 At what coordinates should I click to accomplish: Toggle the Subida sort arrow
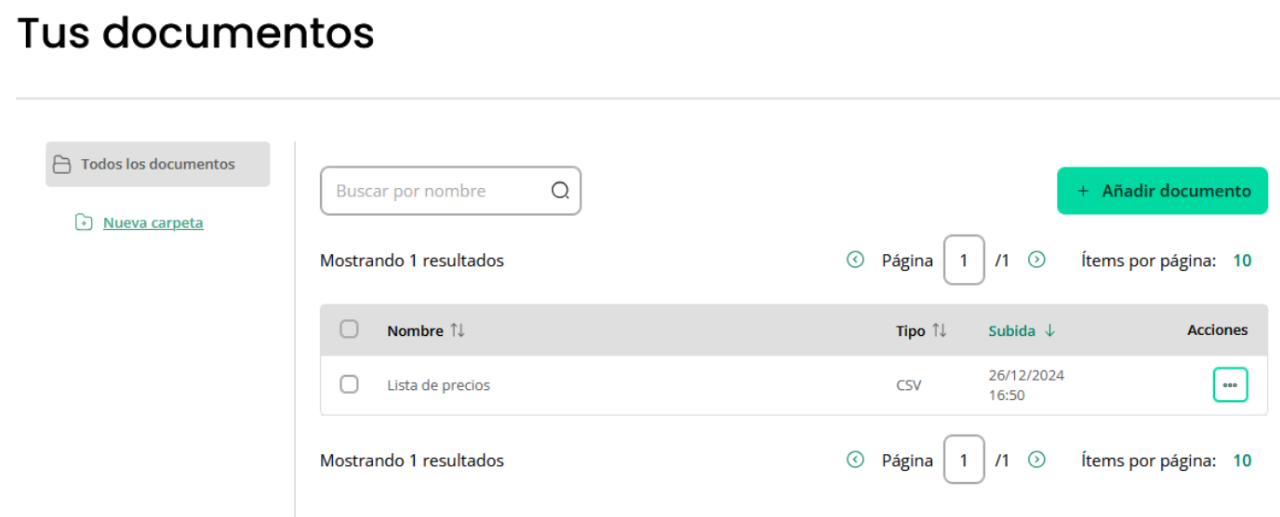pyautogui.click(x=1050, y=331)
